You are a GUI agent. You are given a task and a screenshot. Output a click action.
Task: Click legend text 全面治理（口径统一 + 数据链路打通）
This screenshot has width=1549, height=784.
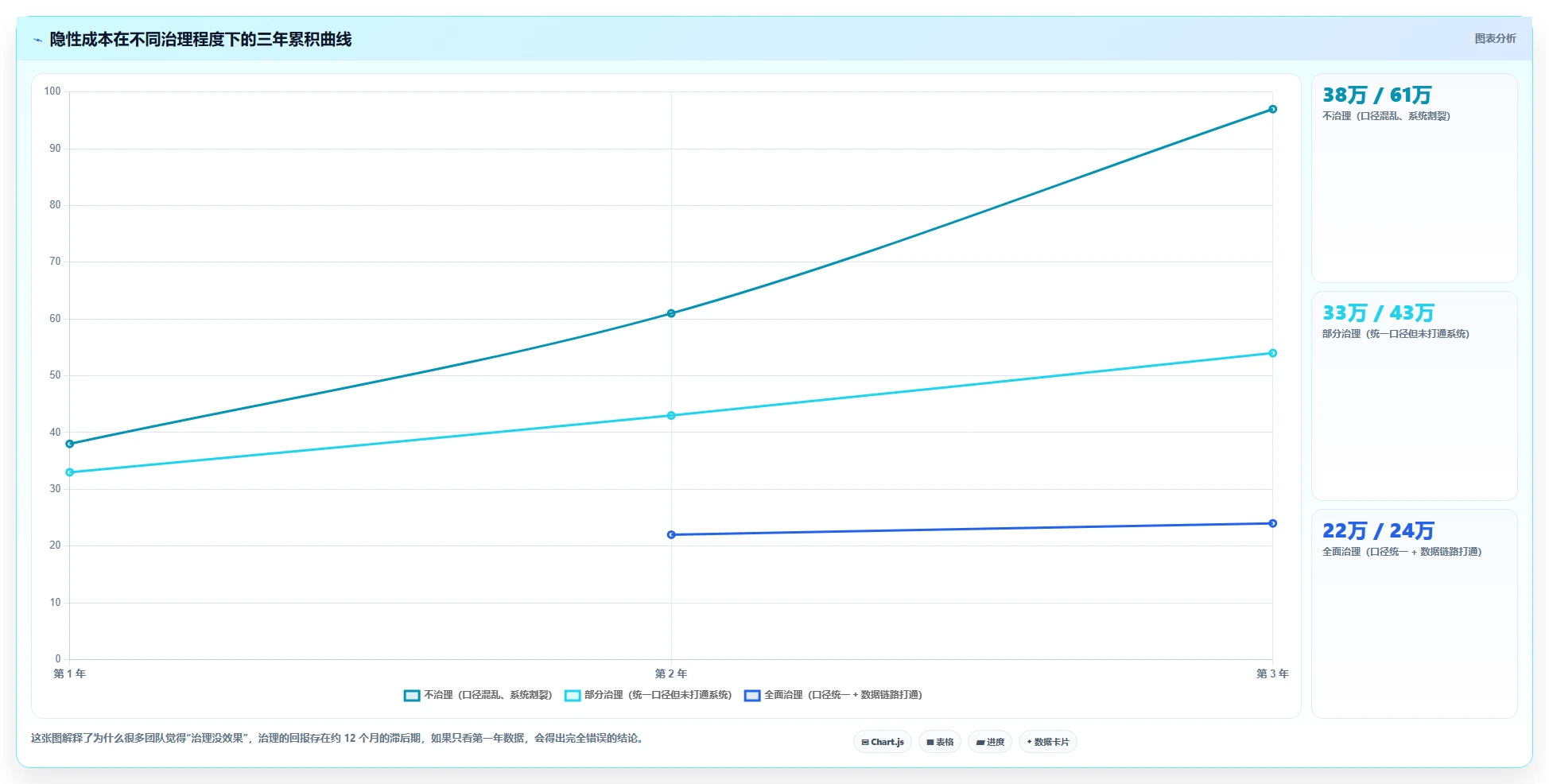[x=844, y=695]
